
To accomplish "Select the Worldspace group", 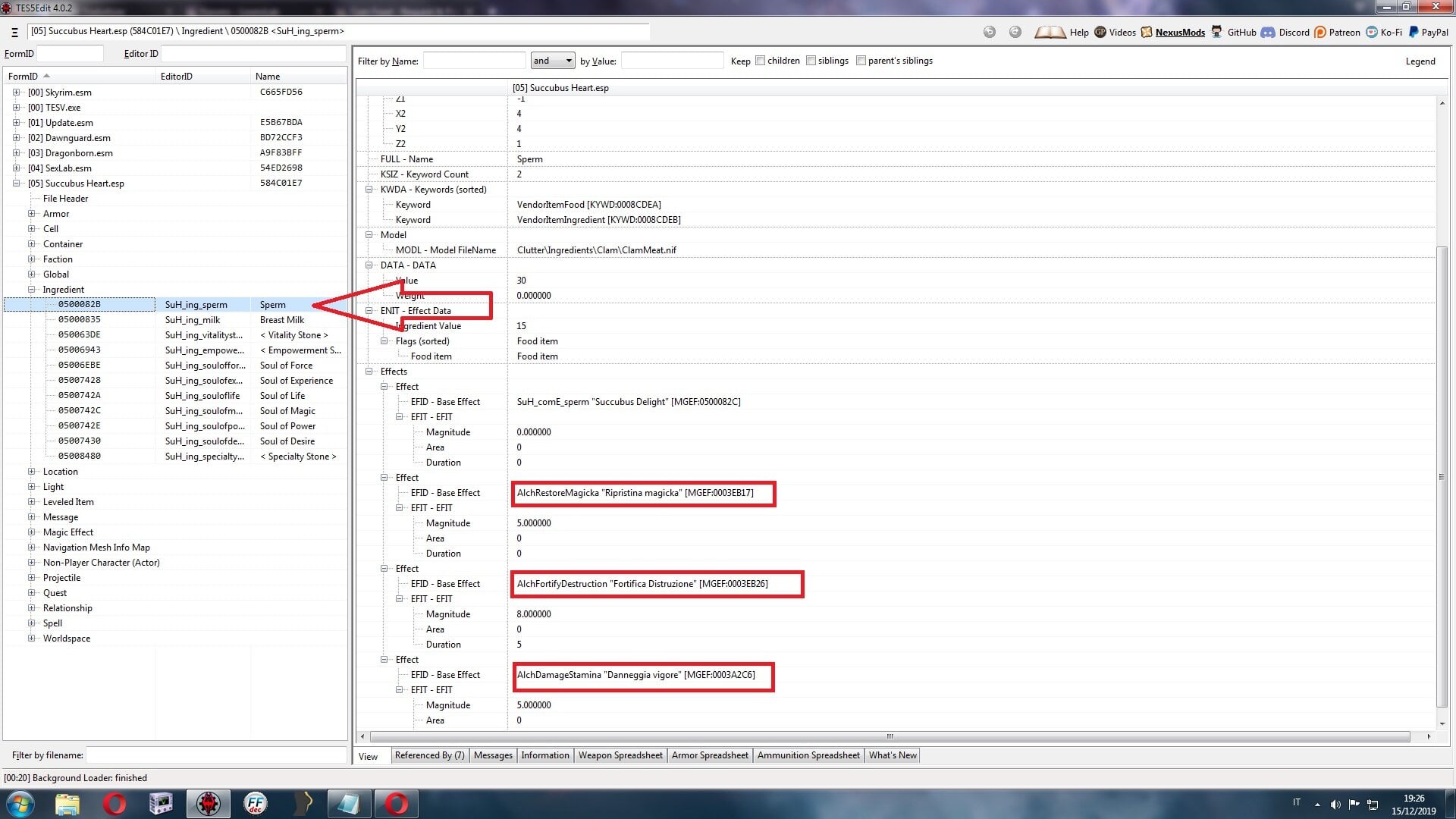I will pos(67,639).
